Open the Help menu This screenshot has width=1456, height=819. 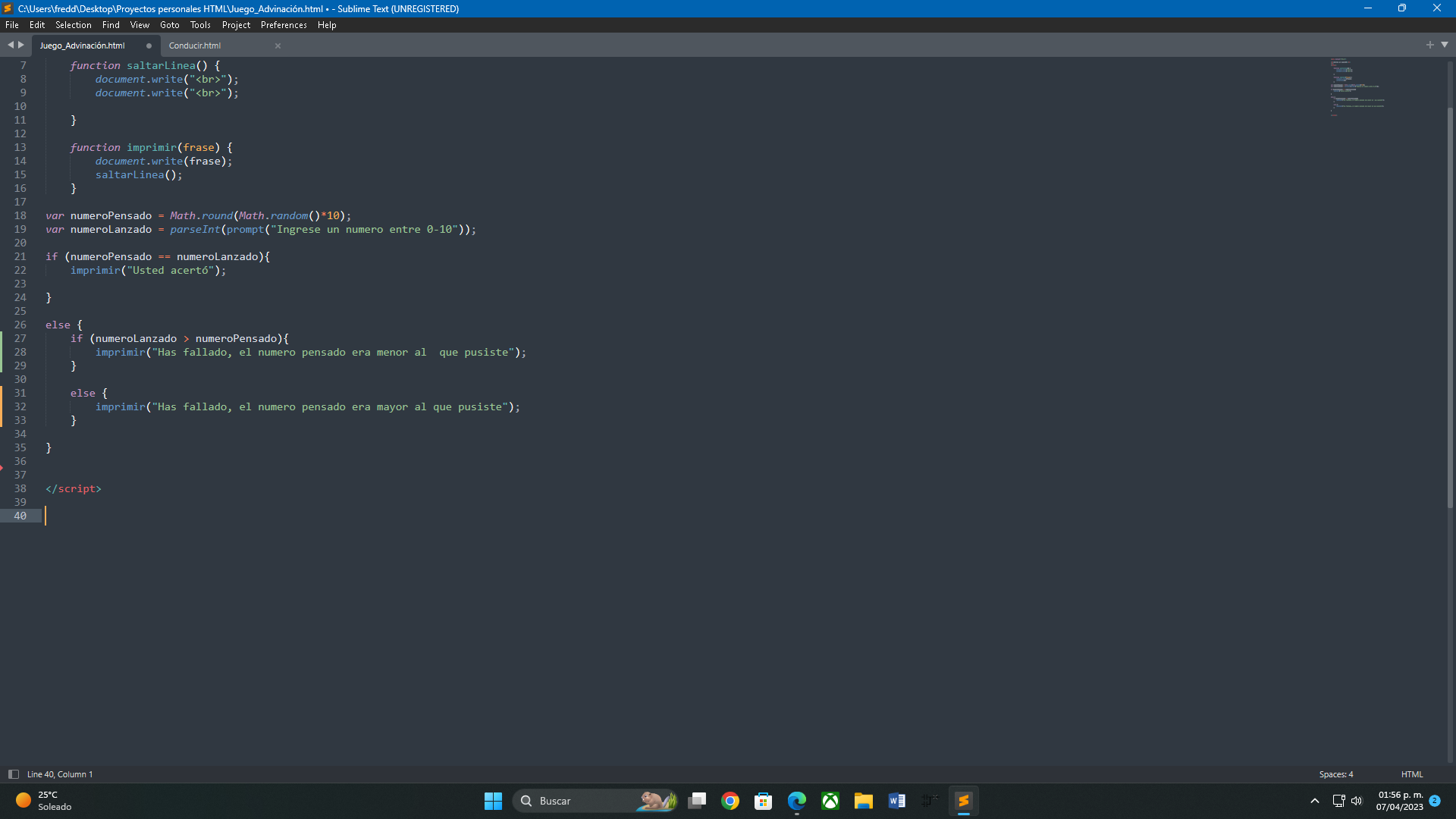[327, 25]
